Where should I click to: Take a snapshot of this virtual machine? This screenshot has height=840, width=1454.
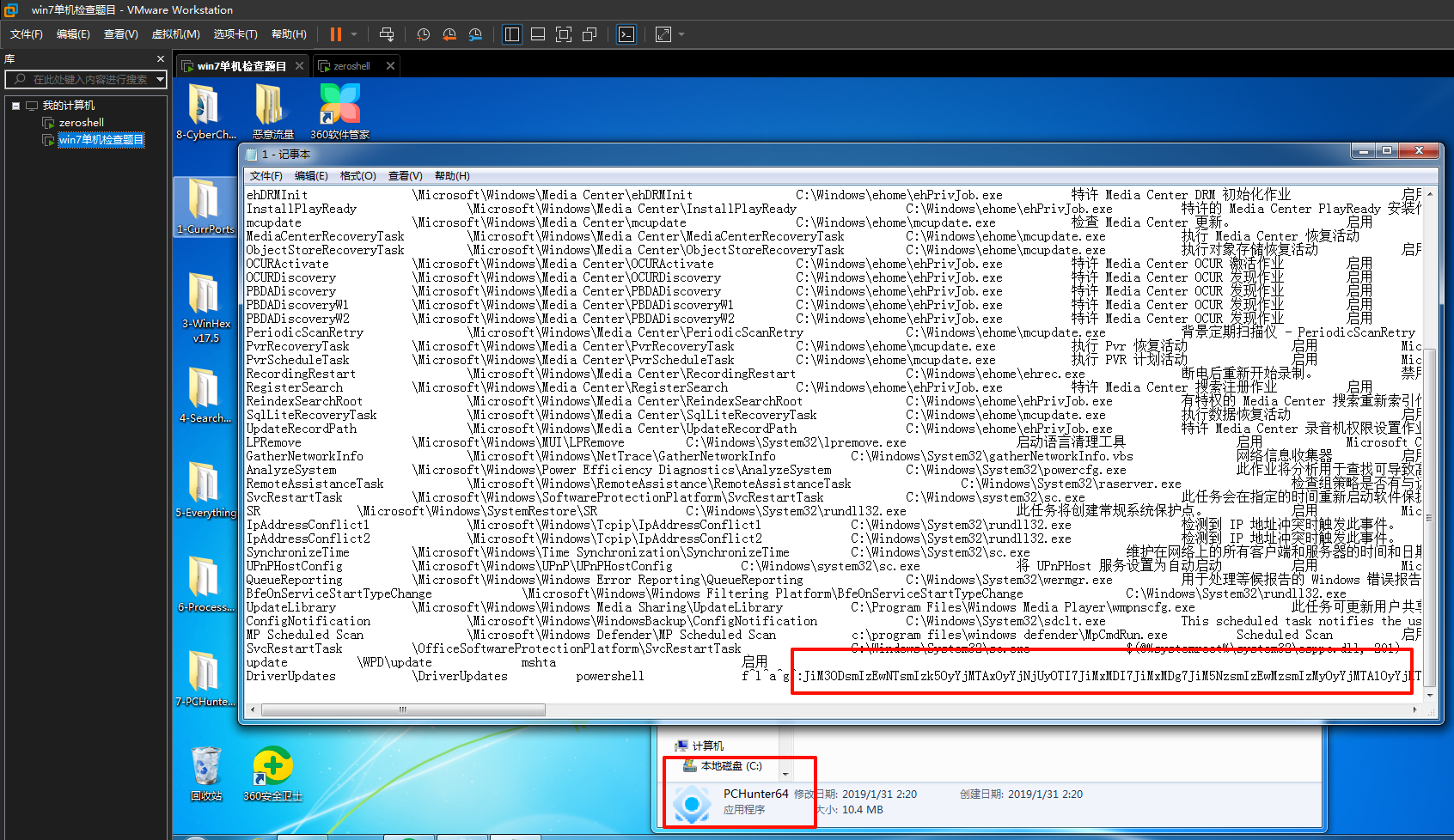click(423, 34)
